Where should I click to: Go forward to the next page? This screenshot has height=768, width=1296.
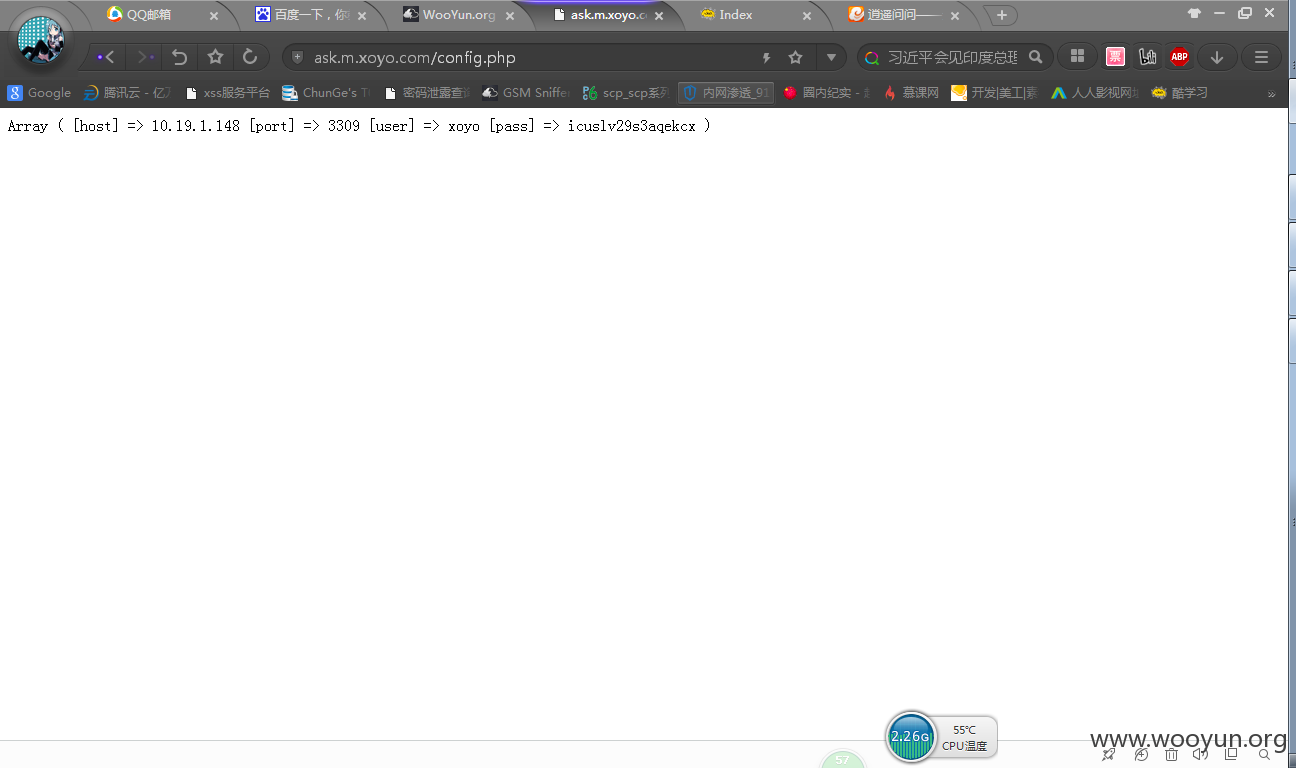146,57
